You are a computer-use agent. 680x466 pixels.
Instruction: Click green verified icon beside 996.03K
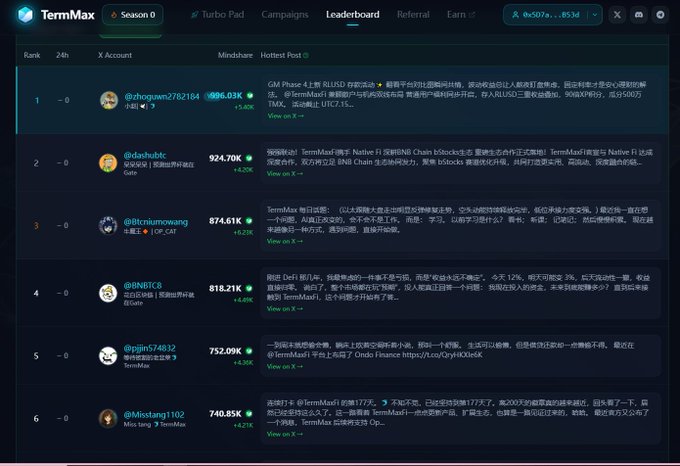tap(250, 95)
